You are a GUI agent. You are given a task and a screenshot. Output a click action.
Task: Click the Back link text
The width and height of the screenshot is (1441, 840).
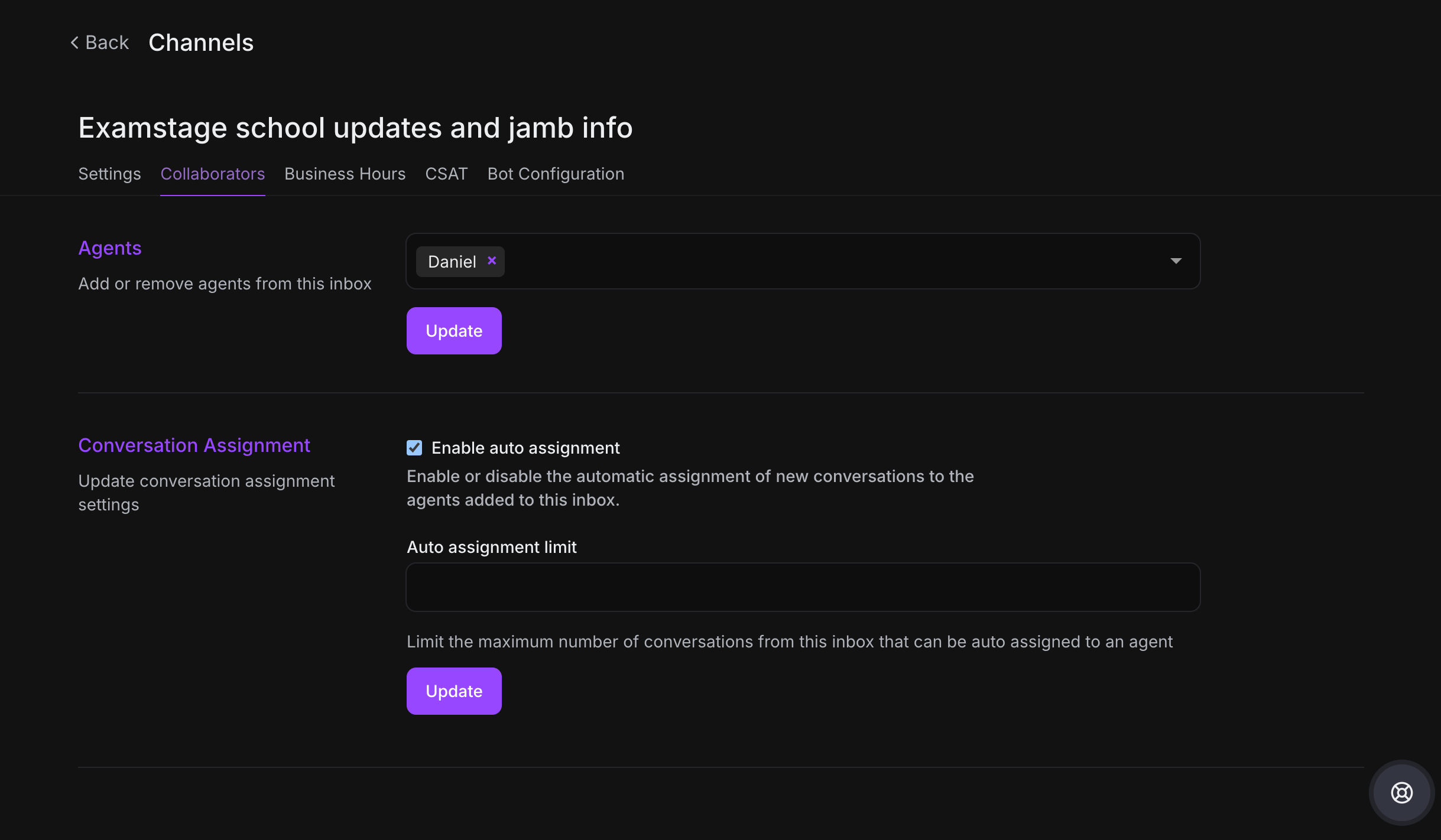[x=107, y=43]
